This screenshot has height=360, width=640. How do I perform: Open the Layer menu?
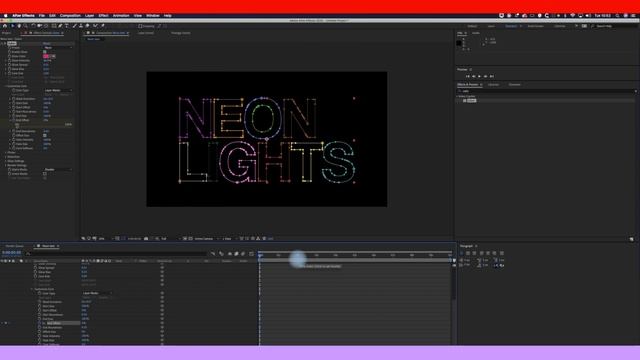tap(89, 16)
